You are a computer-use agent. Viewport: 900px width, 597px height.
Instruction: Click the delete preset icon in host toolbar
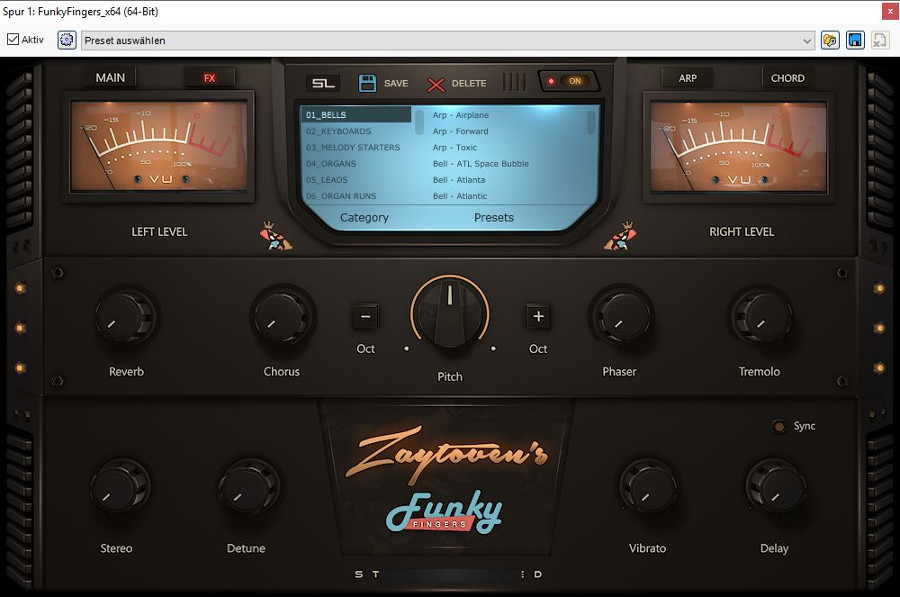[880, 40]
